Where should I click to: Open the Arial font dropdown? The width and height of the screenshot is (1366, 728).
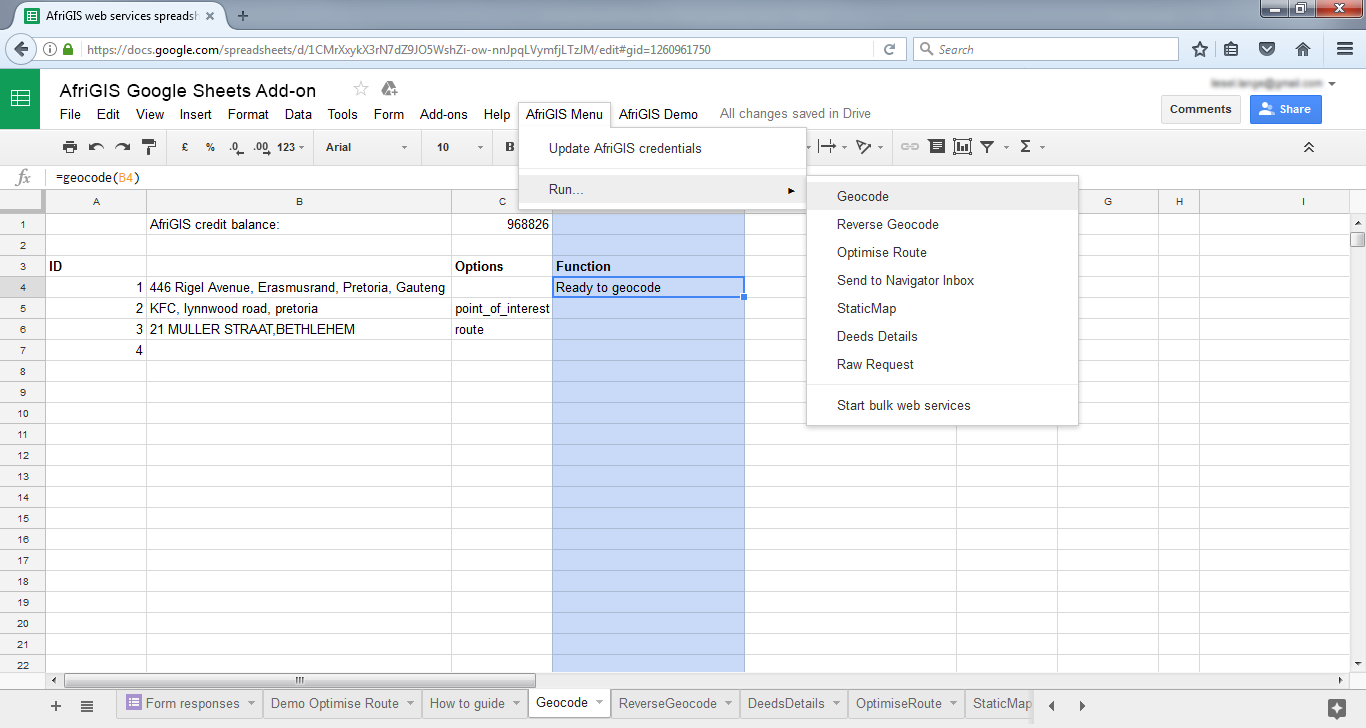[x=365, y=146]
